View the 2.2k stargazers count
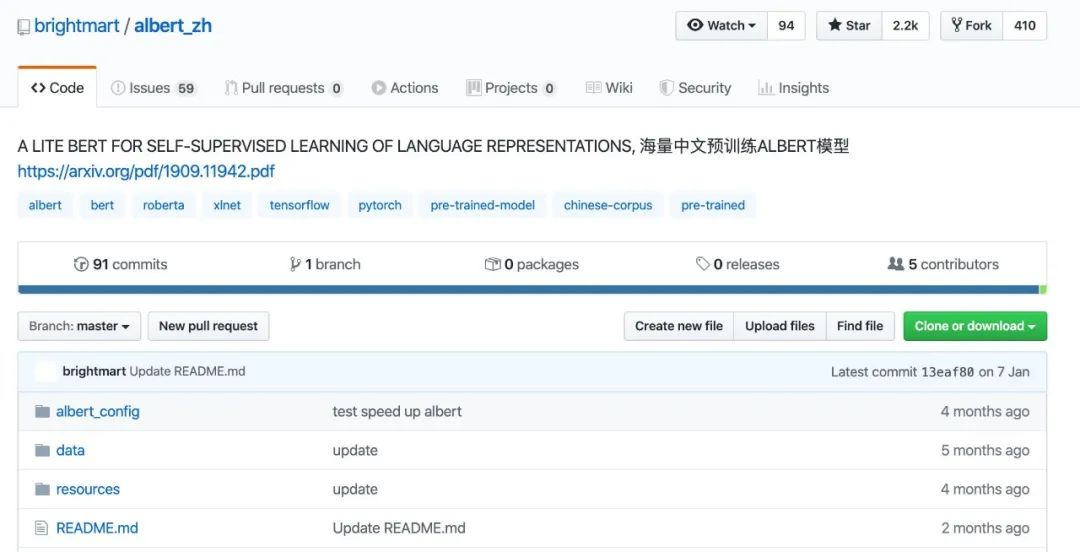The width and height of the screenshot is (1080, 552). pos(905,25)
